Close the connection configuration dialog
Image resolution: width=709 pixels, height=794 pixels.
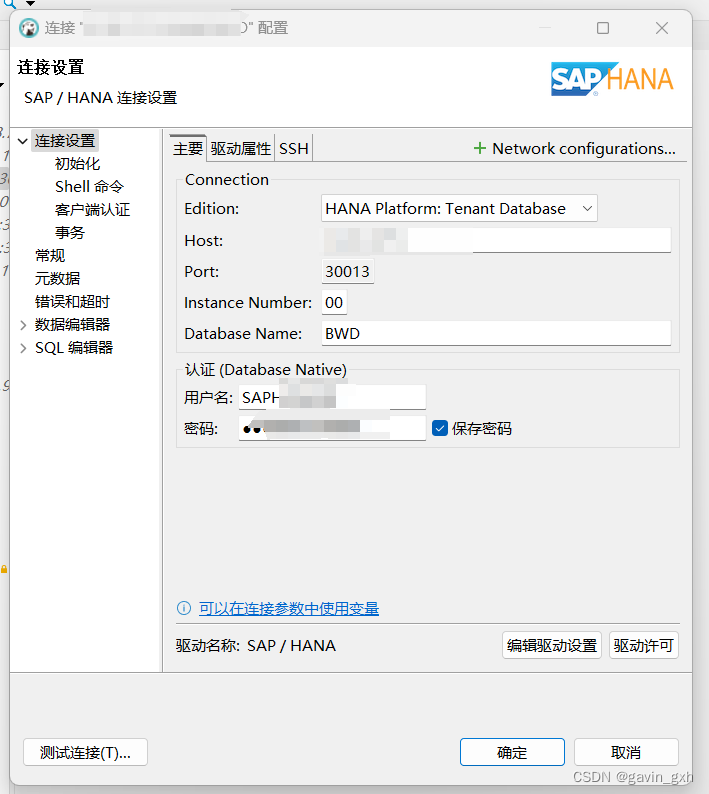coord(662,28)
